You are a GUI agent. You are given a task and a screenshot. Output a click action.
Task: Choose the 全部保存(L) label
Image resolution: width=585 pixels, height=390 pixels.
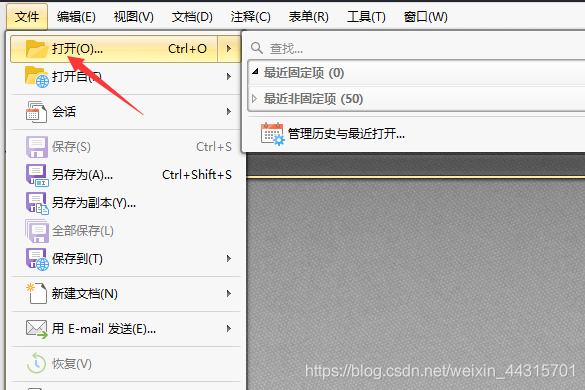click(x=83, y=231)
